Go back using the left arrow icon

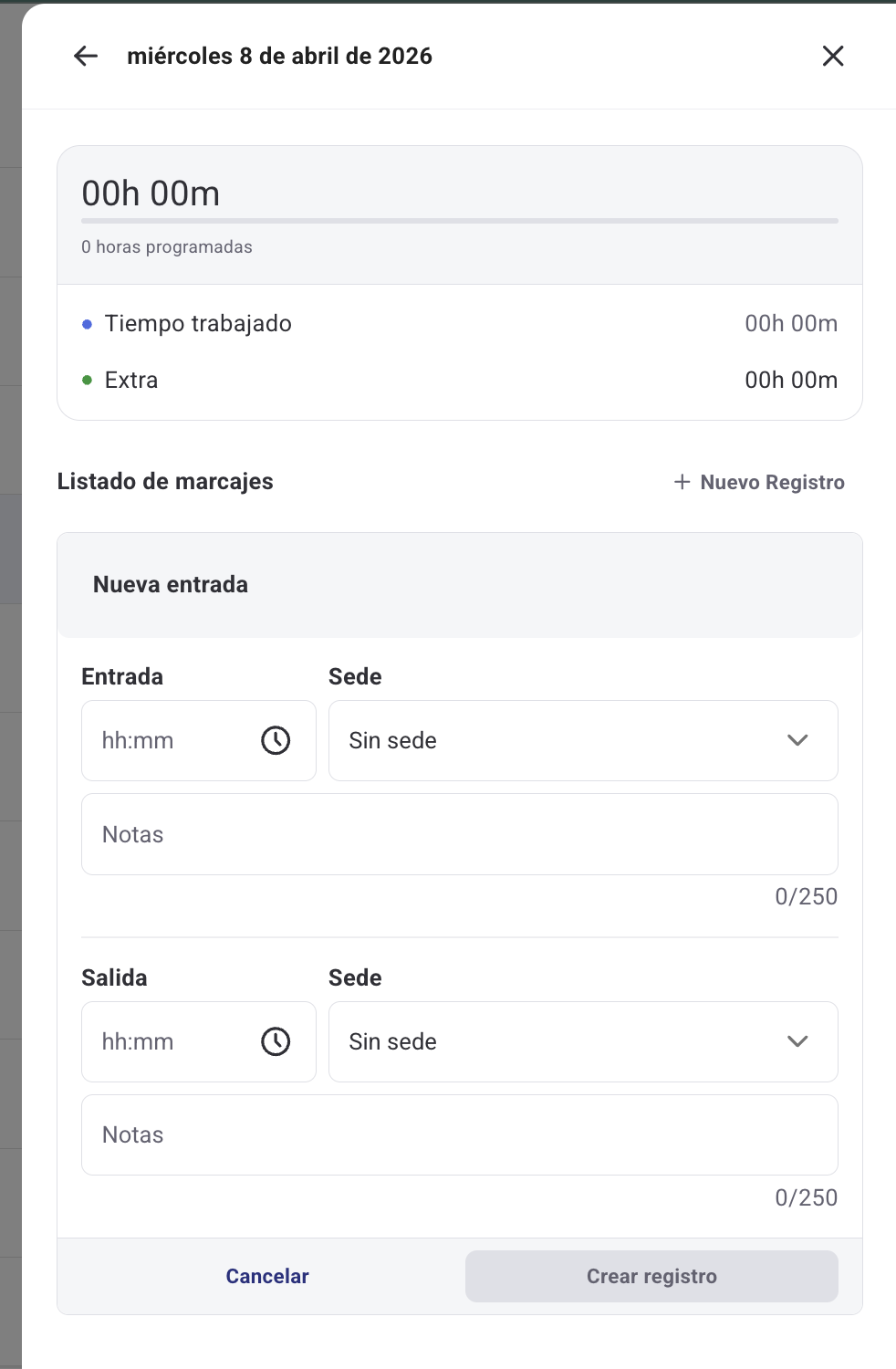pyautogui.click(x=86, y=57)
